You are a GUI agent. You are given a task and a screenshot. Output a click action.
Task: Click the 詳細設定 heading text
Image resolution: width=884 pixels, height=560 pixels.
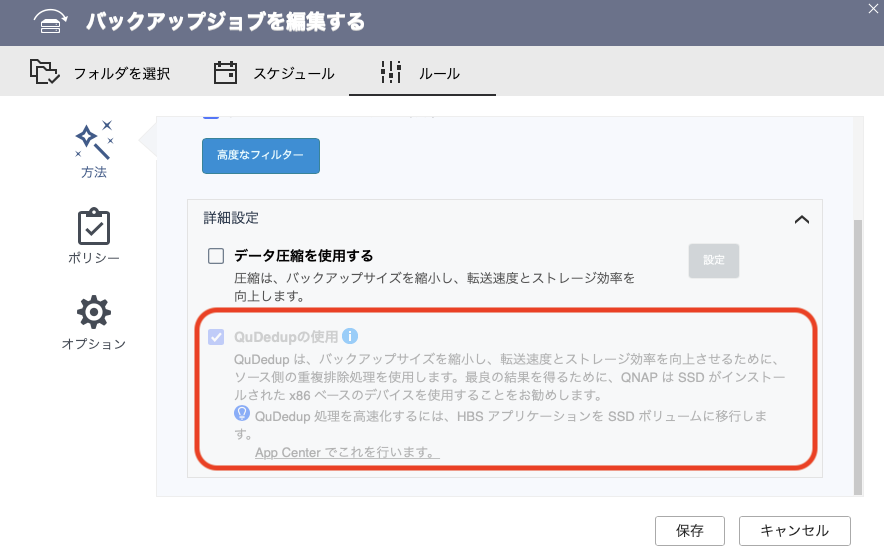tap(231, 218)
